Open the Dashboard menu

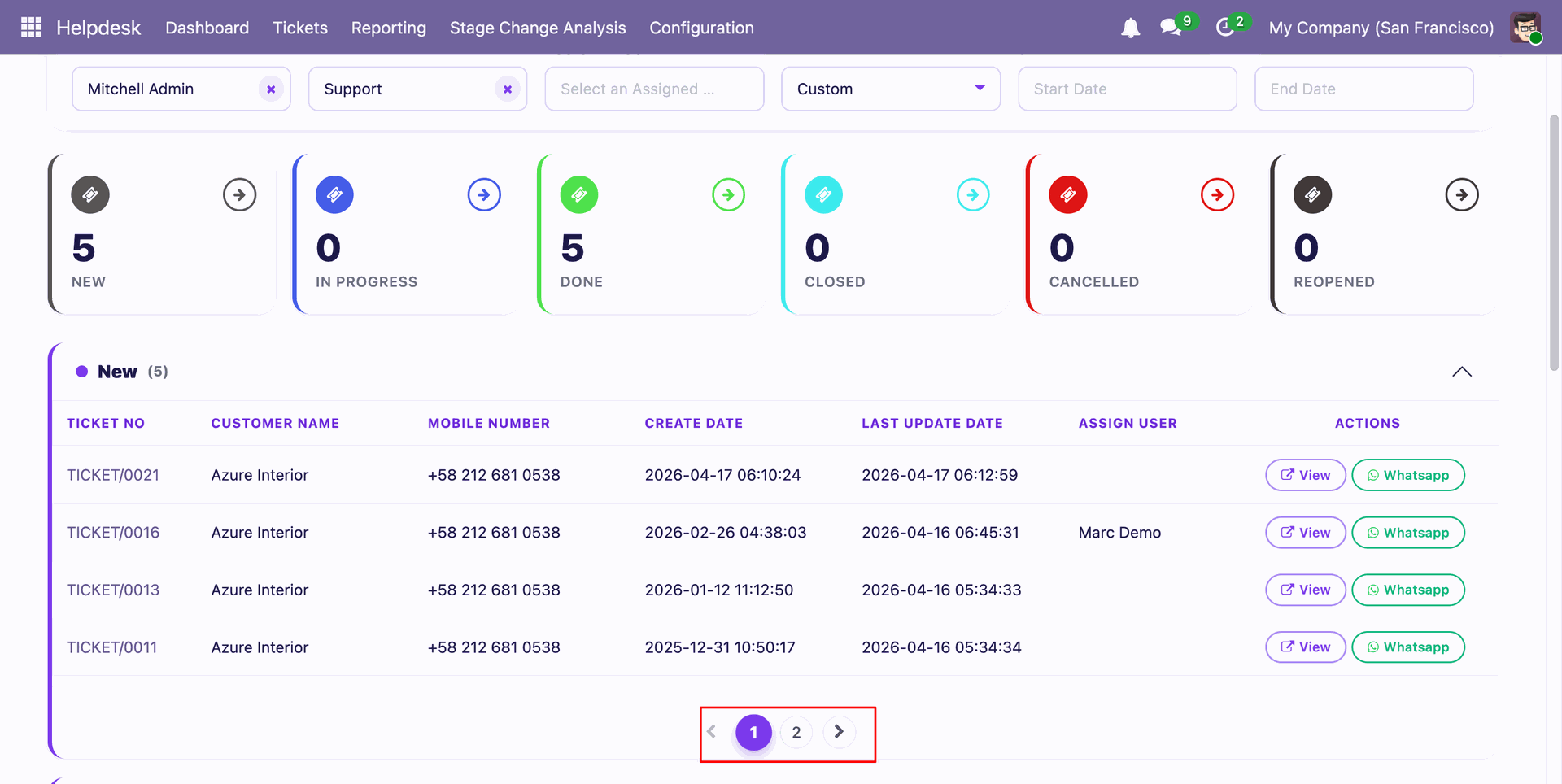click(207, 28)
